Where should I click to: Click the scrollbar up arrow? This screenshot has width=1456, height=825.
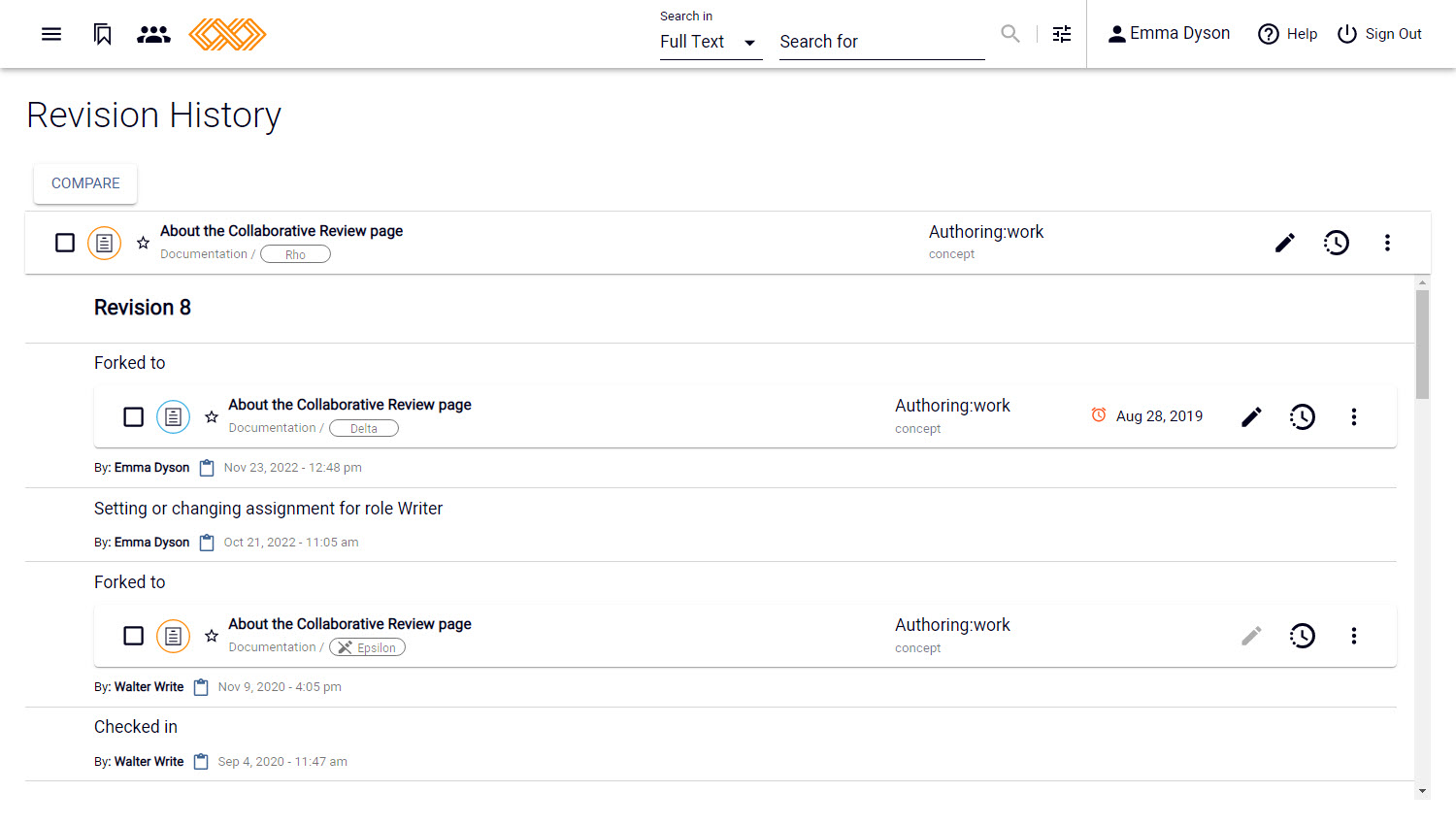pos(1422,282)
